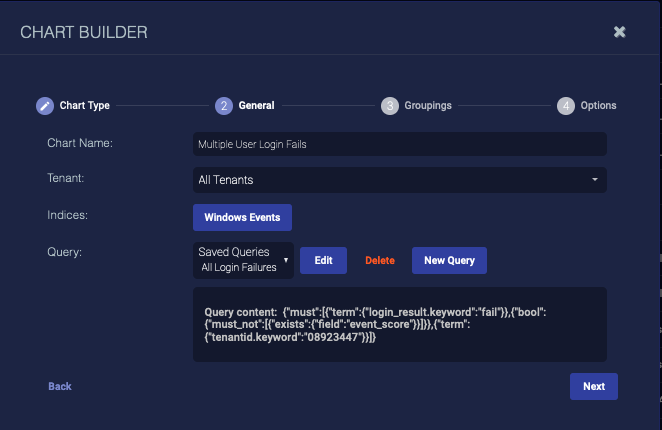Select the Windows Events index button

[x=242, y=217]
